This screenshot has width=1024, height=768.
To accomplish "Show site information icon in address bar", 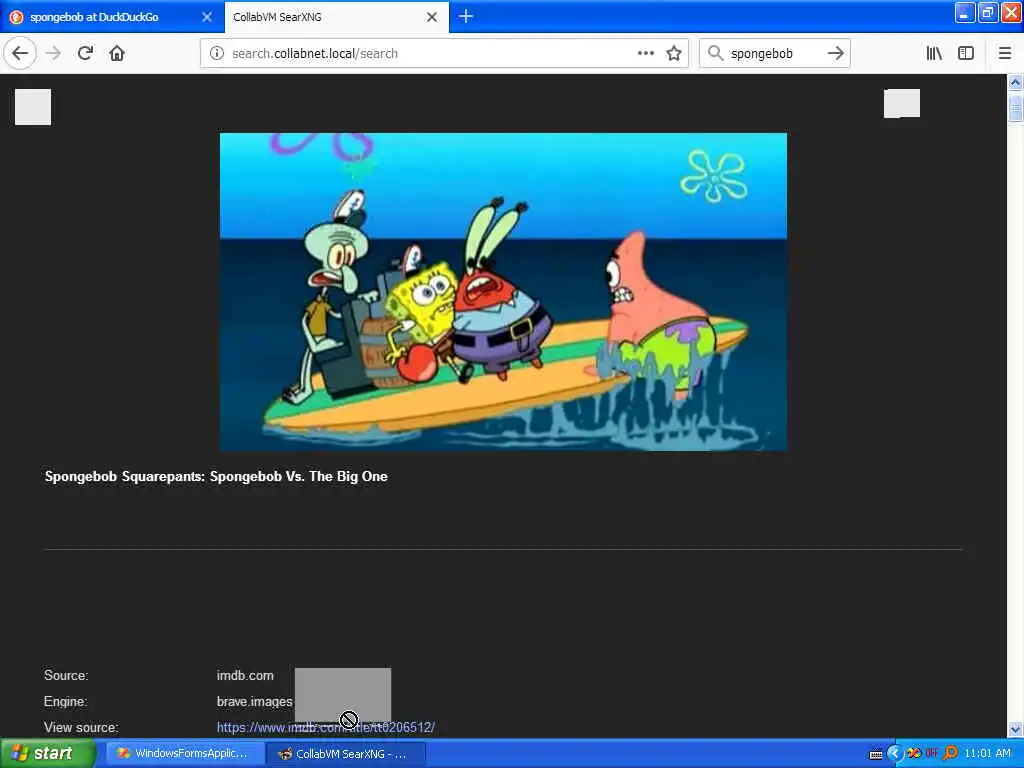I will point(216,53).
